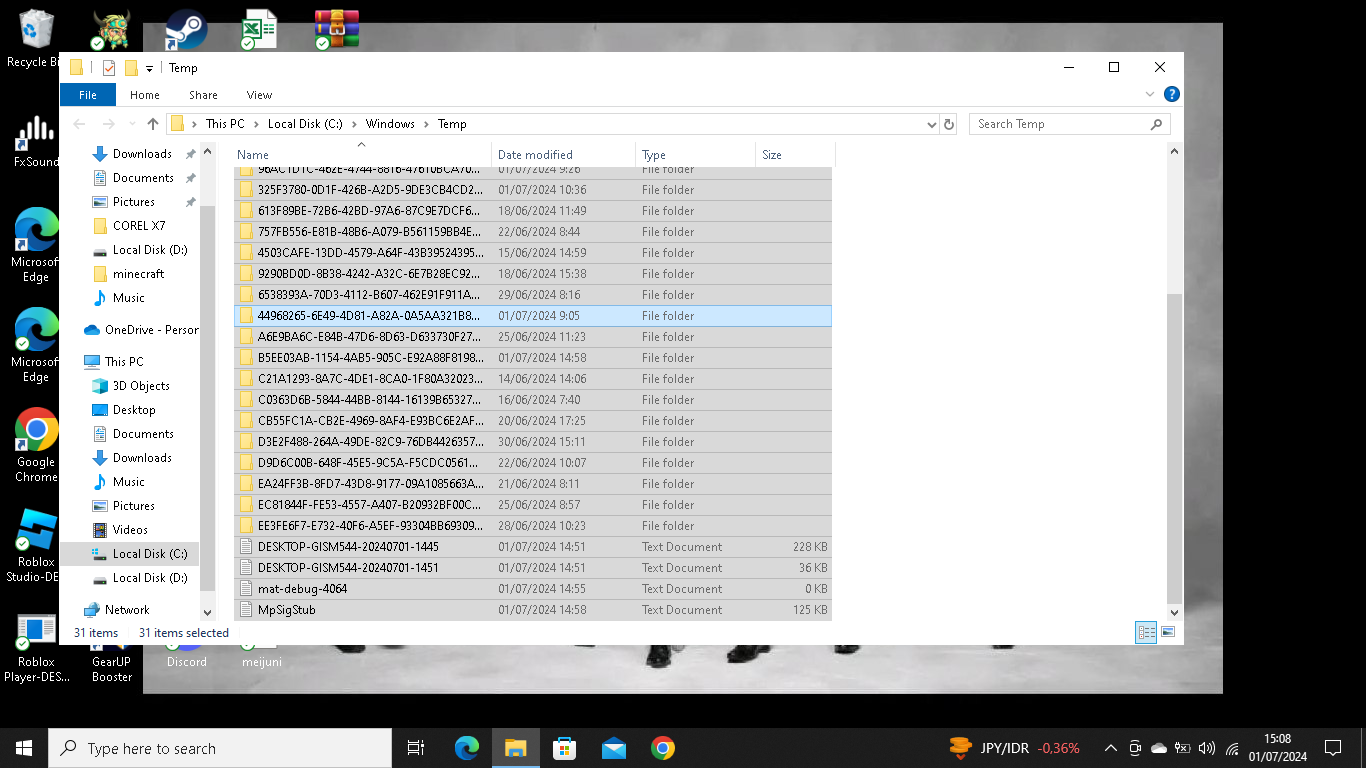The width and height of the screenshot is (1366, 768).
Task: Open Task View on the taskbar
Action: (416, 748)
